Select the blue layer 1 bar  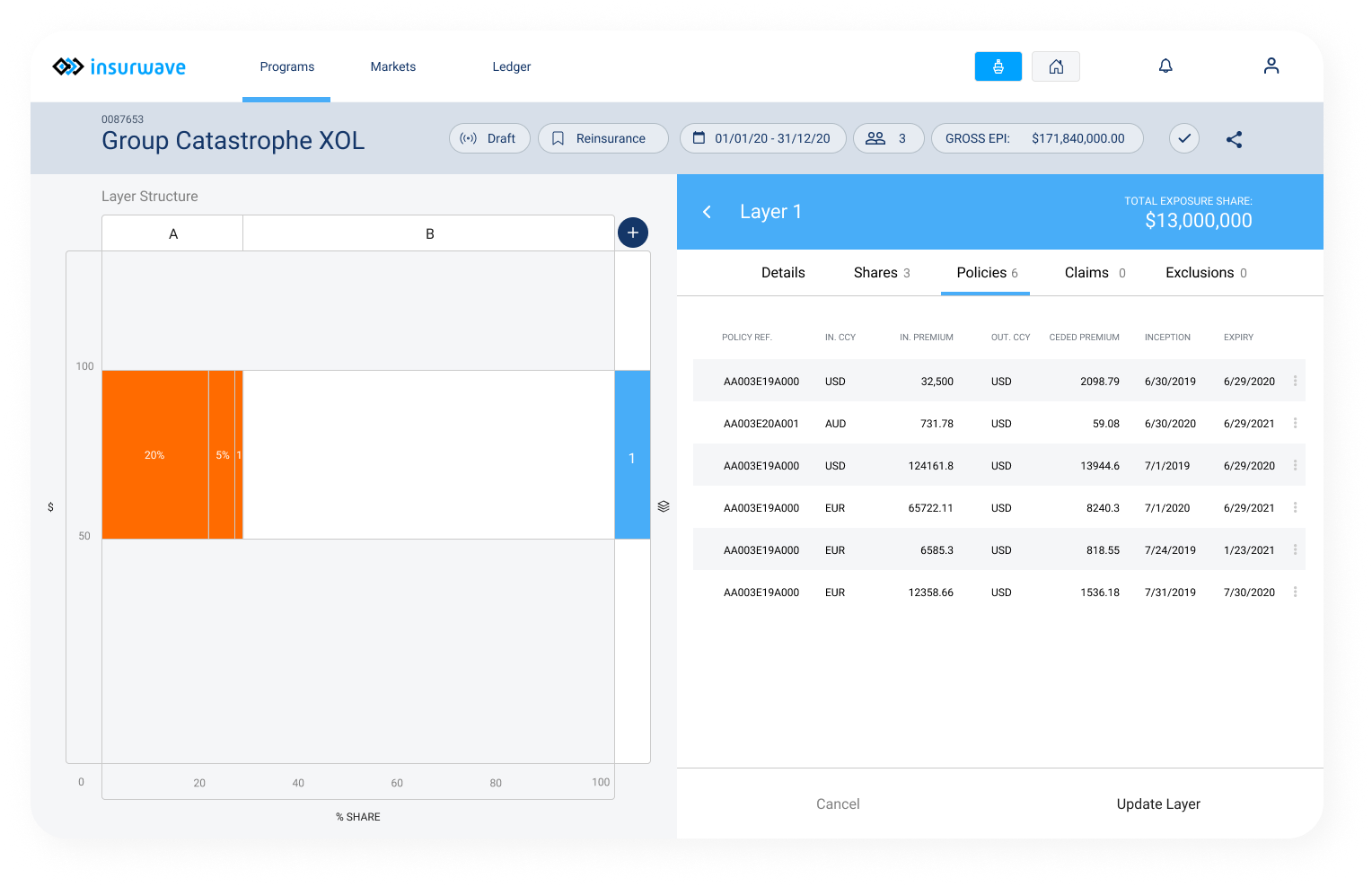(x=632, y=455)
